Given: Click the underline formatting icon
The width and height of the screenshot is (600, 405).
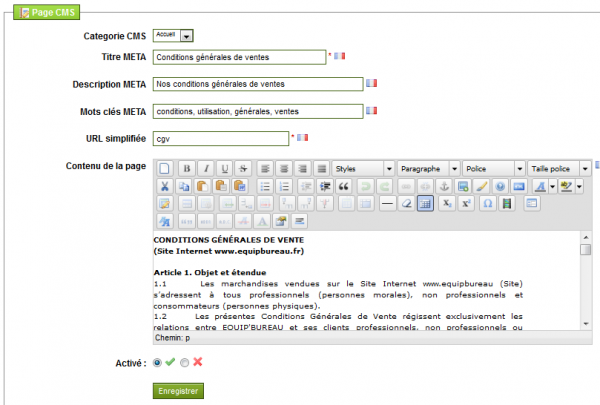Looking at the screenshot, I should 225,168.
